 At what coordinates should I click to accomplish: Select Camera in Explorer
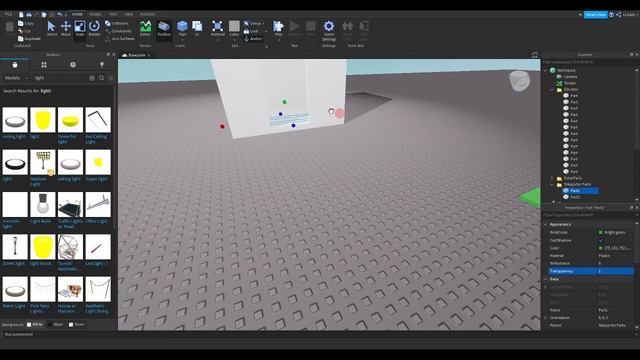(570, 77)
